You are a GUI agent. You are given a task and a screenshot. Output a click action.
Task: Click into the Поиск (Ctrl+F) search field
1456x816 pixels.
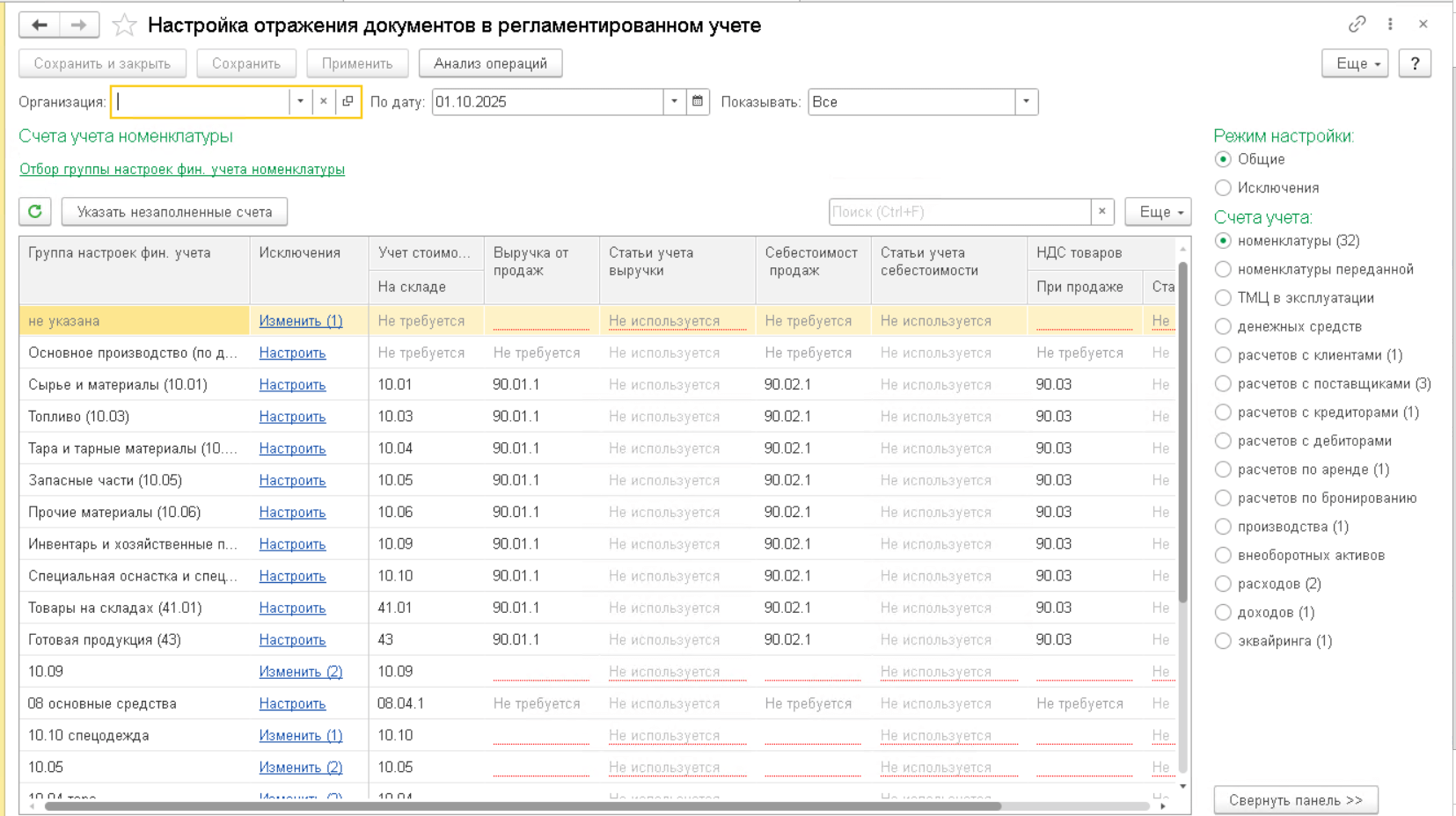(959, 212)
